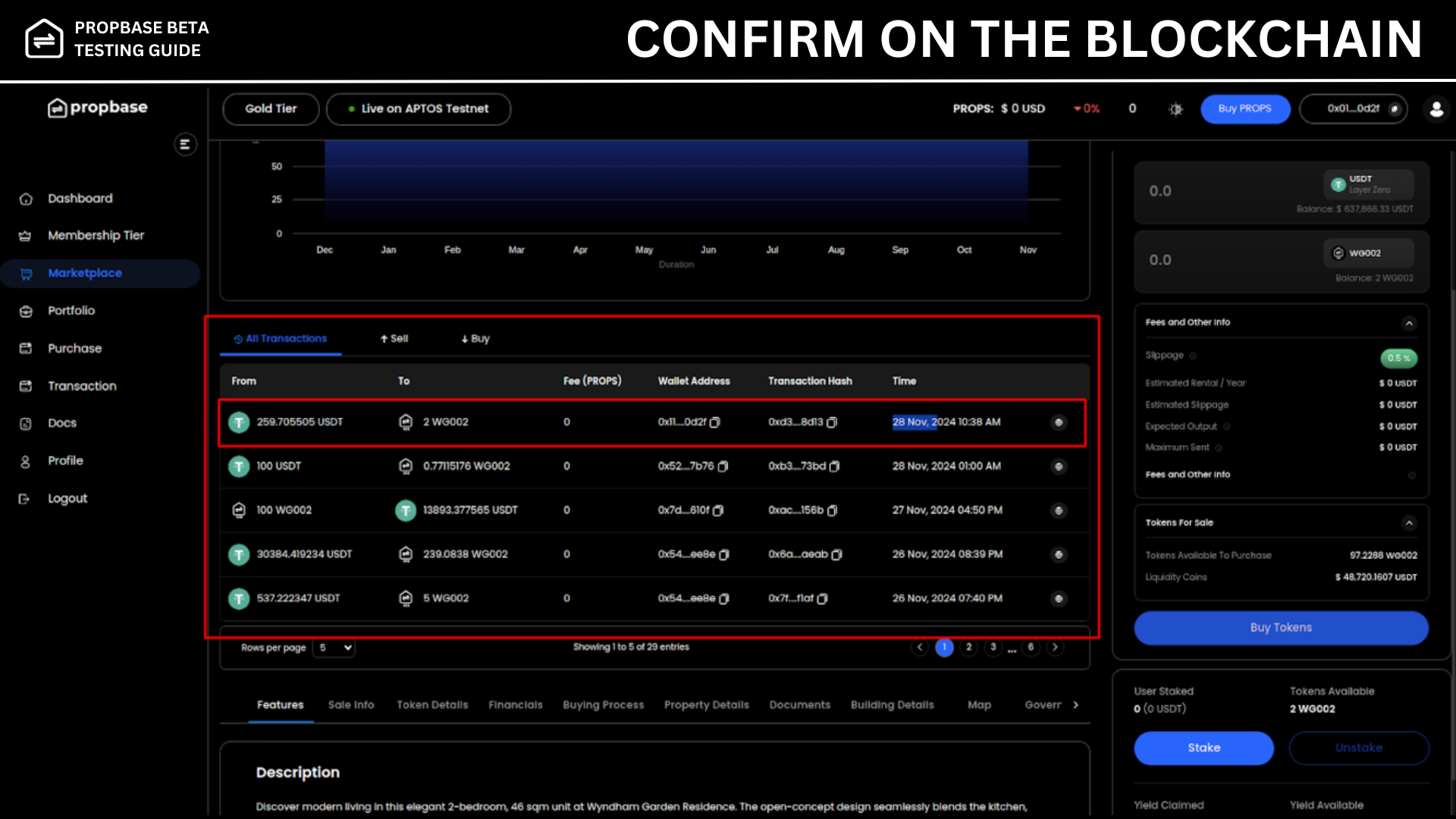
Task: Copy transaction hash 0xb3...73bd
Action: tap(834, 466)
